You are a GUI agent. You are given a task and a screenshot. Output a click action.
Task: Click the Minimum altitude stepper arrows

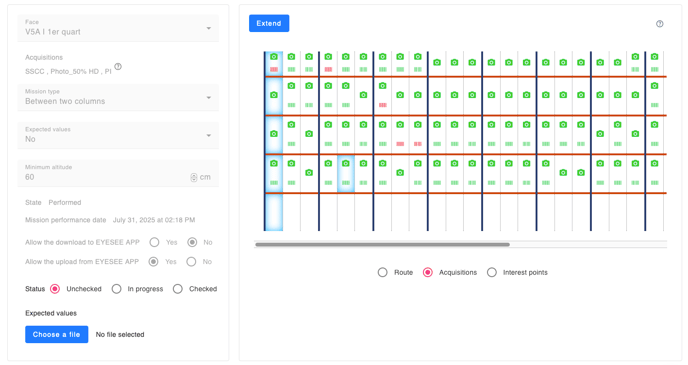point(194,177)
